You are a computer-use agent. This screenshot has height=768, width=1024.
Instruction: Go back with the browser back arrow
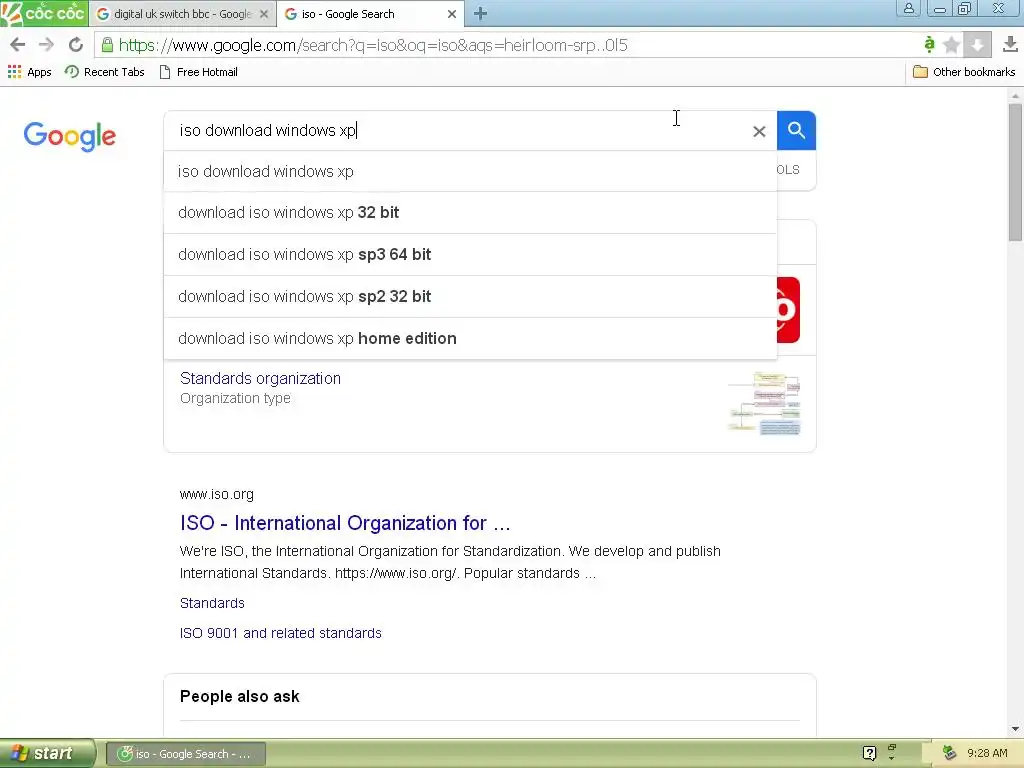pos(18,44)
